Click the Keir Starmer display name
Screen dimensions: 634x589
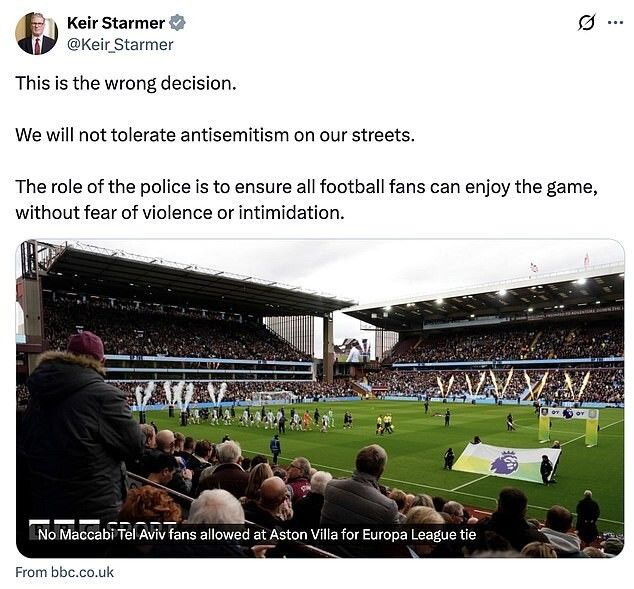116,23
